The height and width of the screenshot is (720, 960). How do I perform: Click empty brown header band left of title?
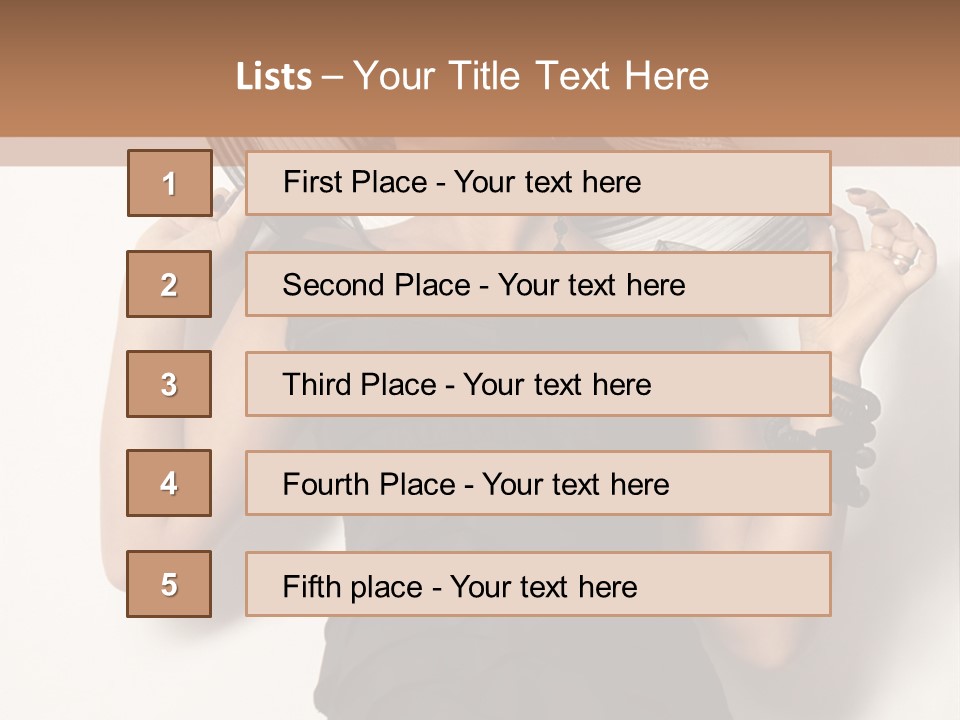tap(100, 70)
